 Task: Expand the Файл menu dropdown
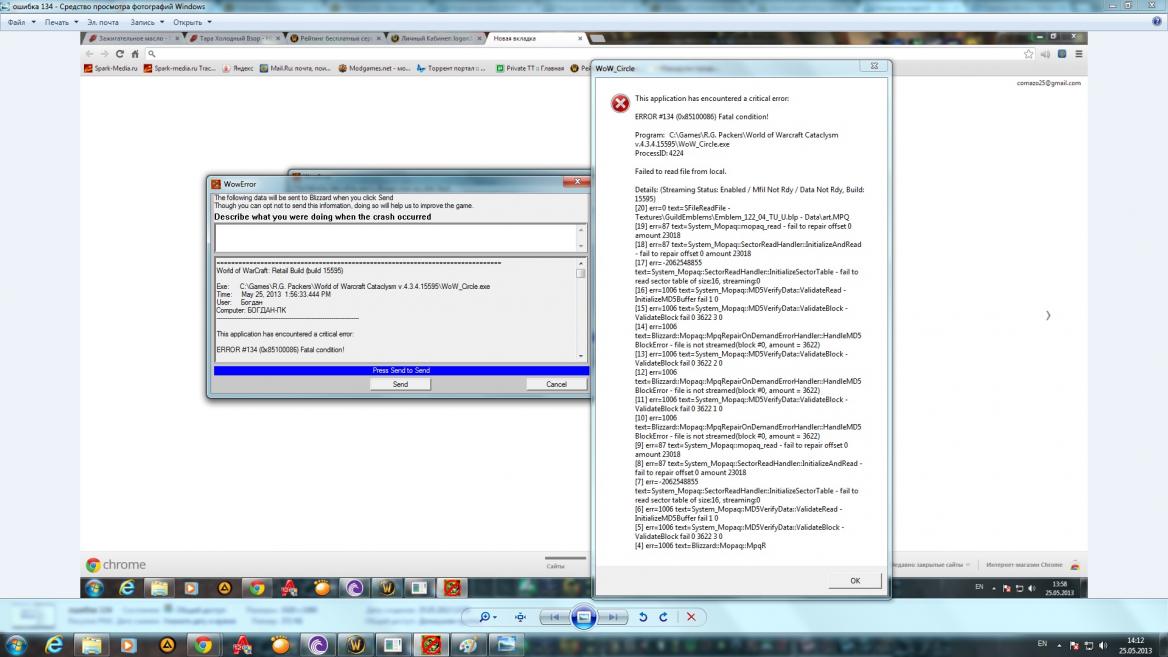pyautogui.click(x=18, y=22)
